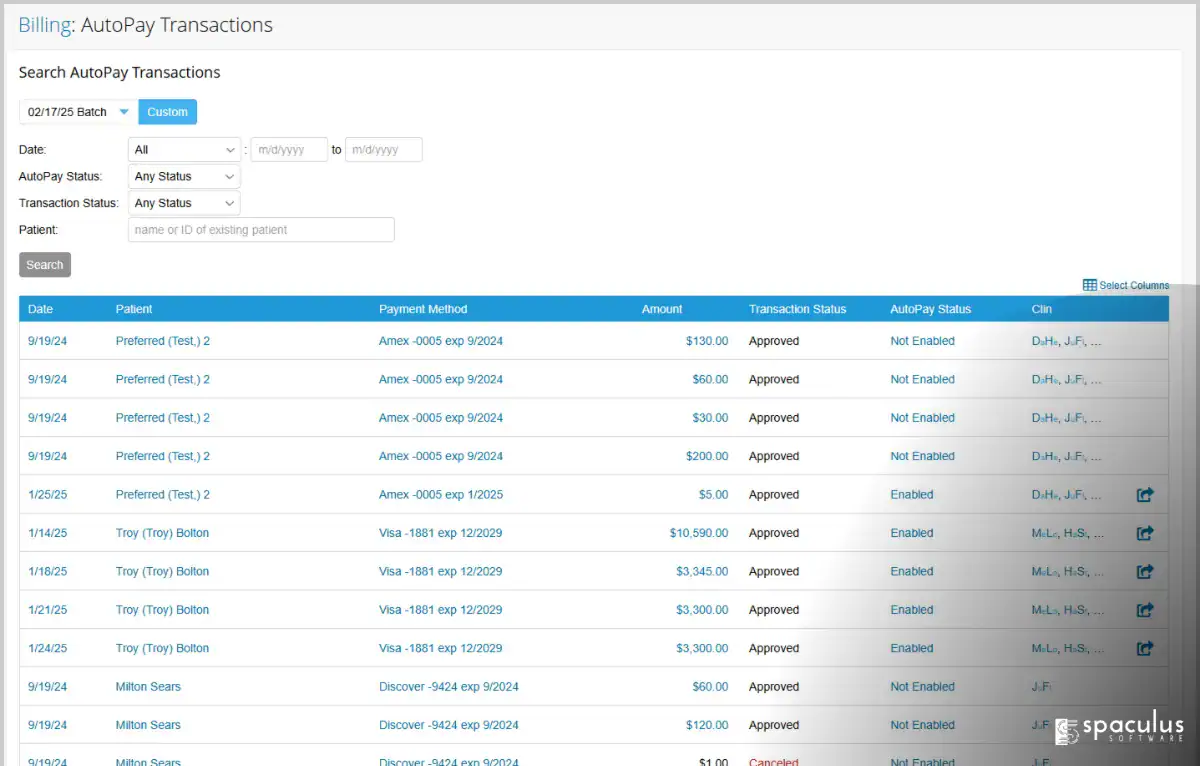The image size is (1200, 766).
Task: Click the Billing breadcrumb link
Action: tap(45, 26)
